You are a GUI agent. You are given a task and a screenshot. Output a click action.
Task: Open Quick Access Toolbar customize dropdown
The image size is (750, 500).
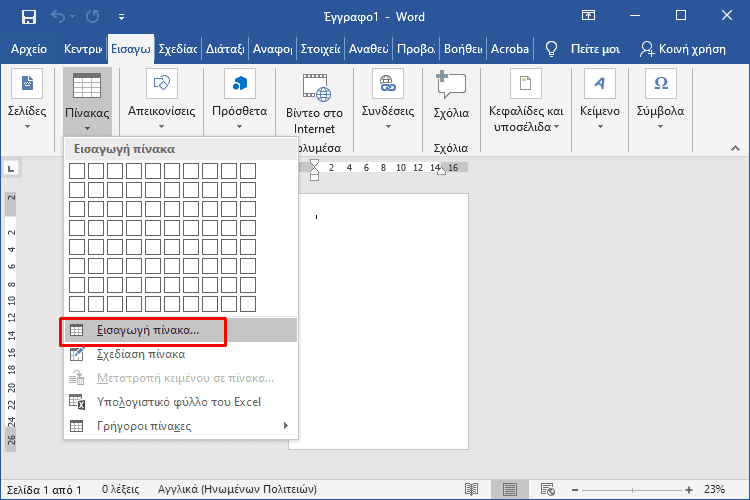[x=121, y=17]
